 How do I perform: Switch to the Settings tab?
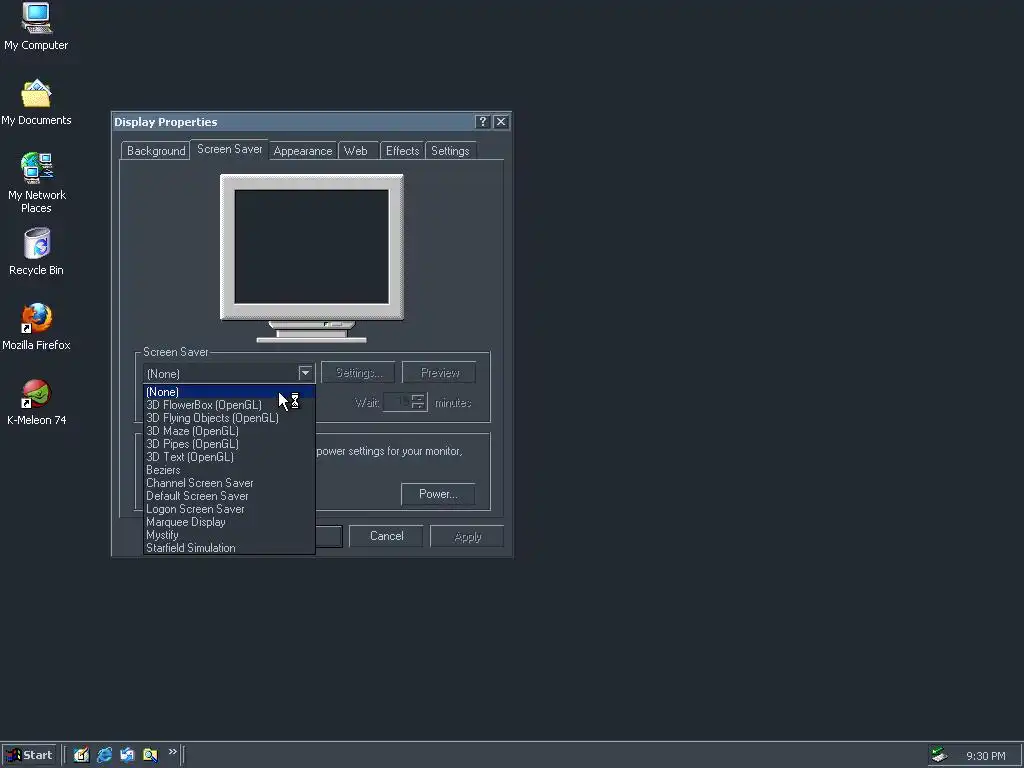pos(450,151)
